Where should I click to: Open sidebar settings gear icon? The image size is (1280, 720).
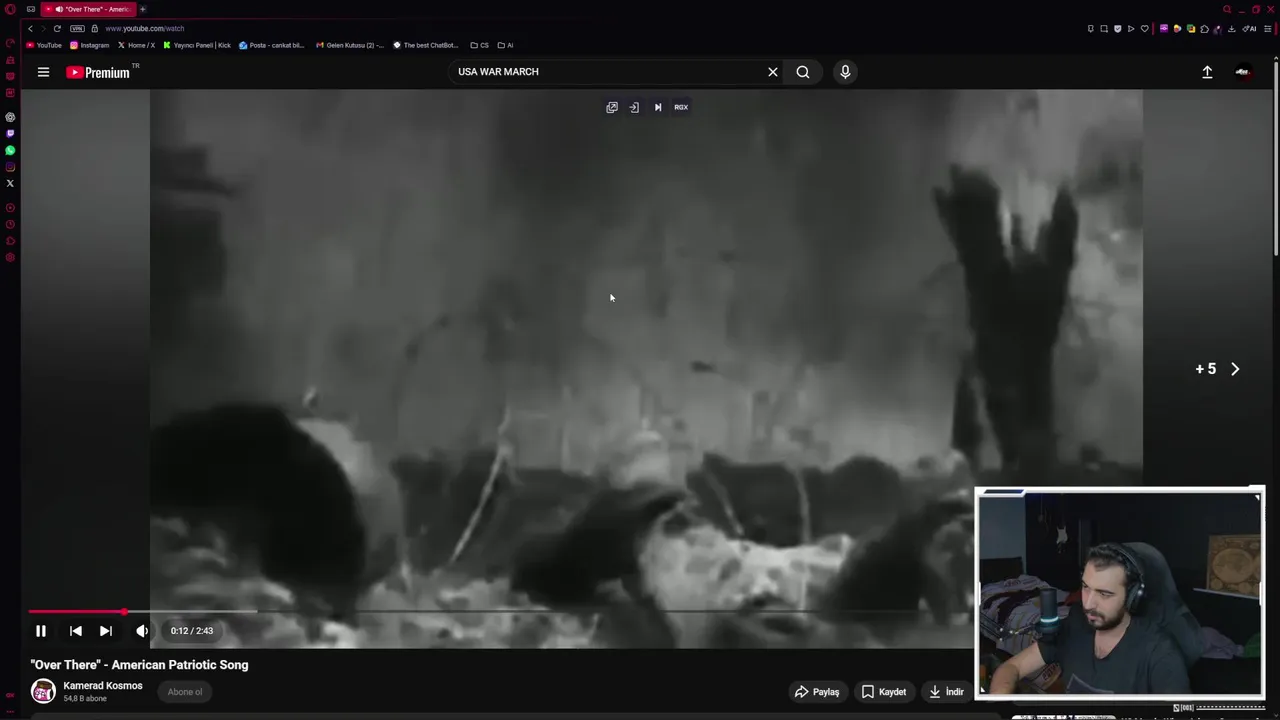click(10, 259)
